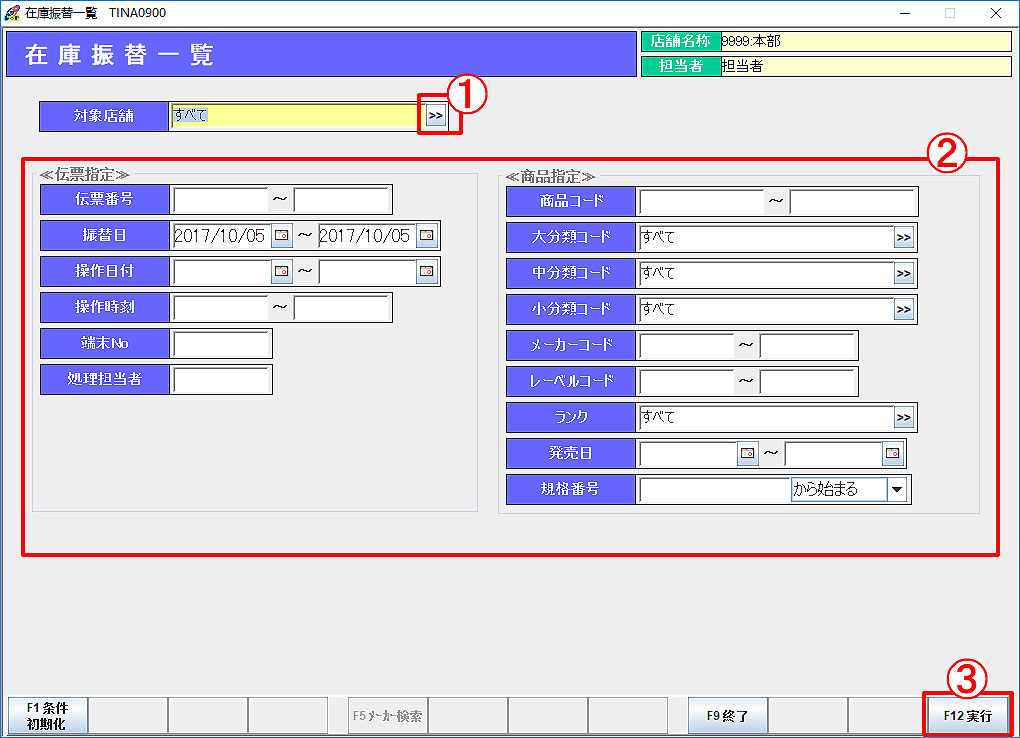Click the 規格番号 text field

715,489
